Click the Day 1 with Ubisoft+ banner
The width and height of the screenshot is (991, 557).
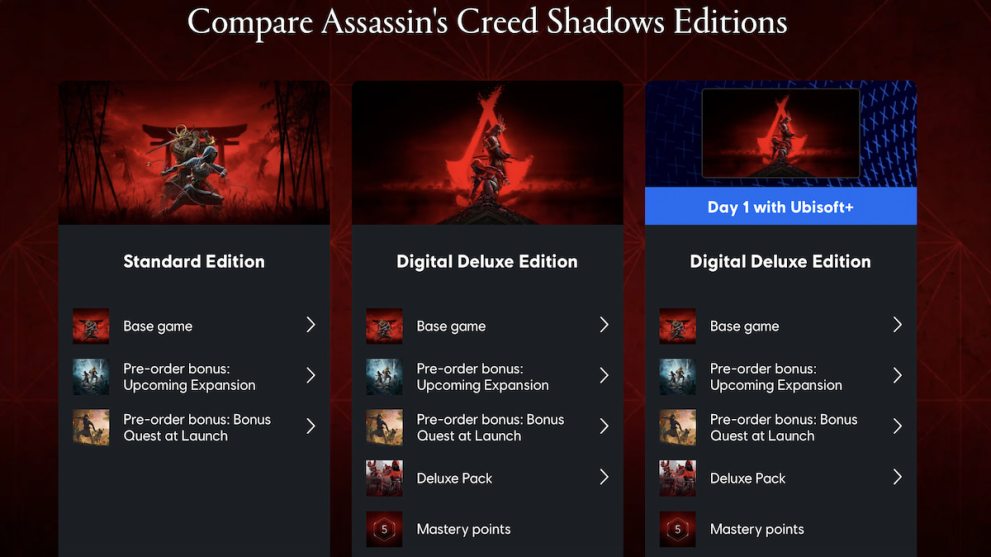click(781, 206)
